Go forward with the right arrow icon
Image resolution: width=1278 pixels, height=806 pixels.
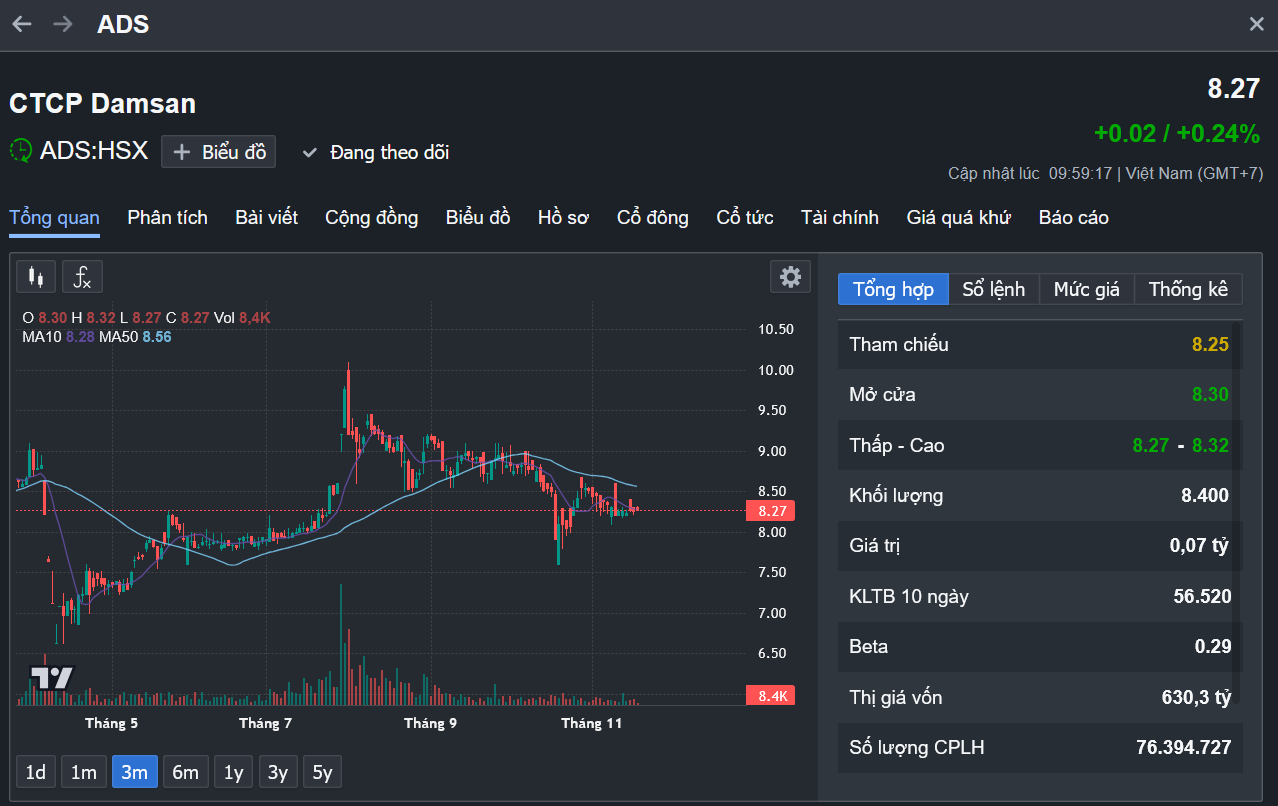coord(62,24)
